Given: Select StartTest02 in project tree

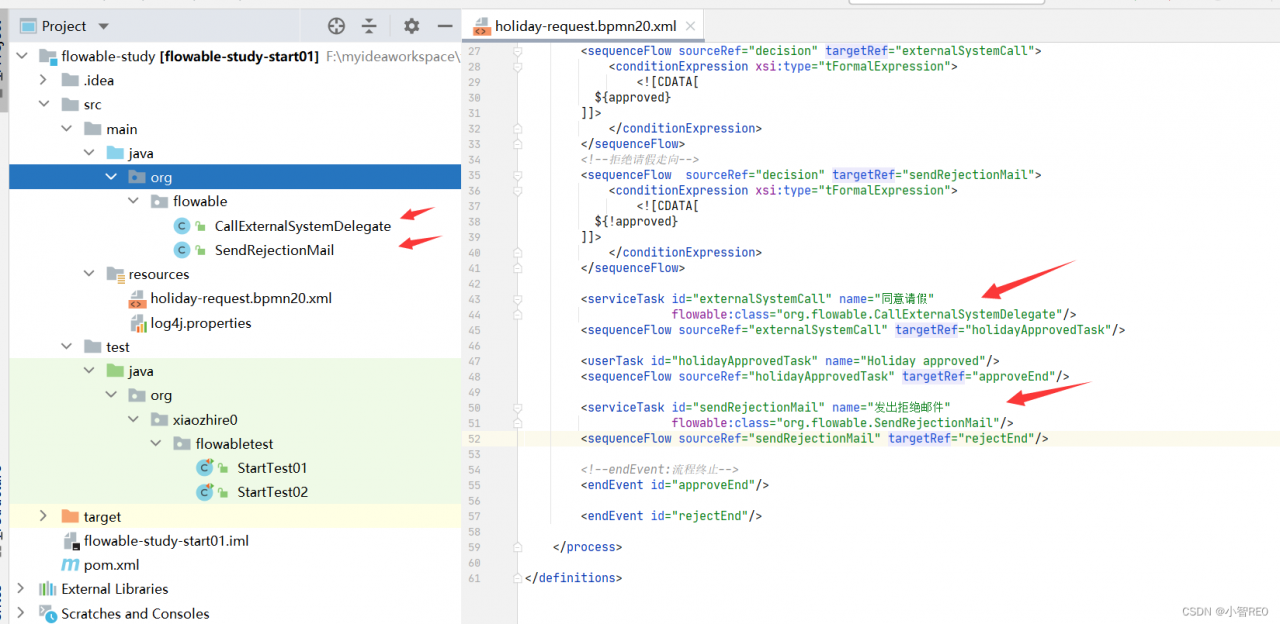Looking at the screenshot, I should coord(272,492).
